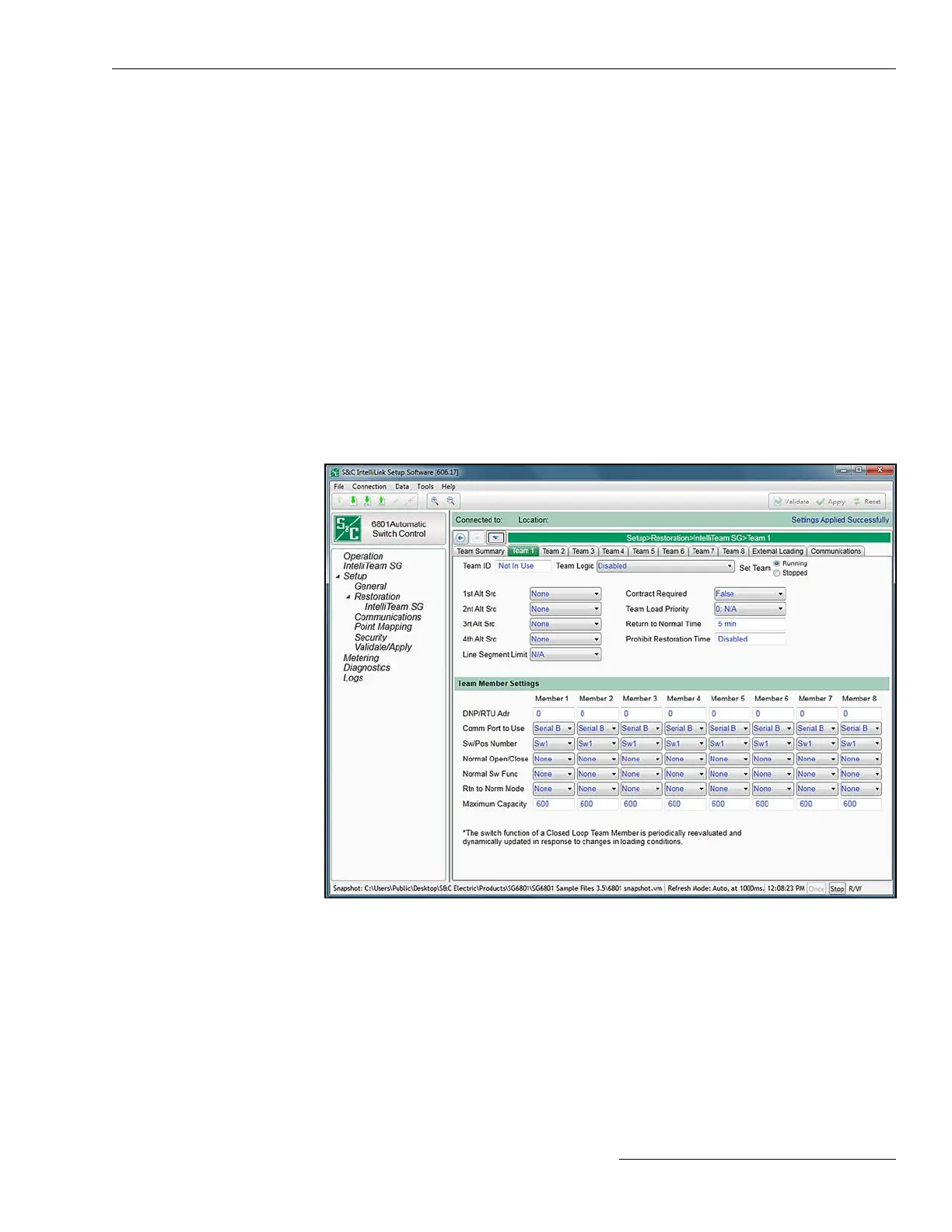The width and height of the screenshot is (952, 1232).
Task: Click the second green download arrow toolbar icon
Action: coord(353,501)
